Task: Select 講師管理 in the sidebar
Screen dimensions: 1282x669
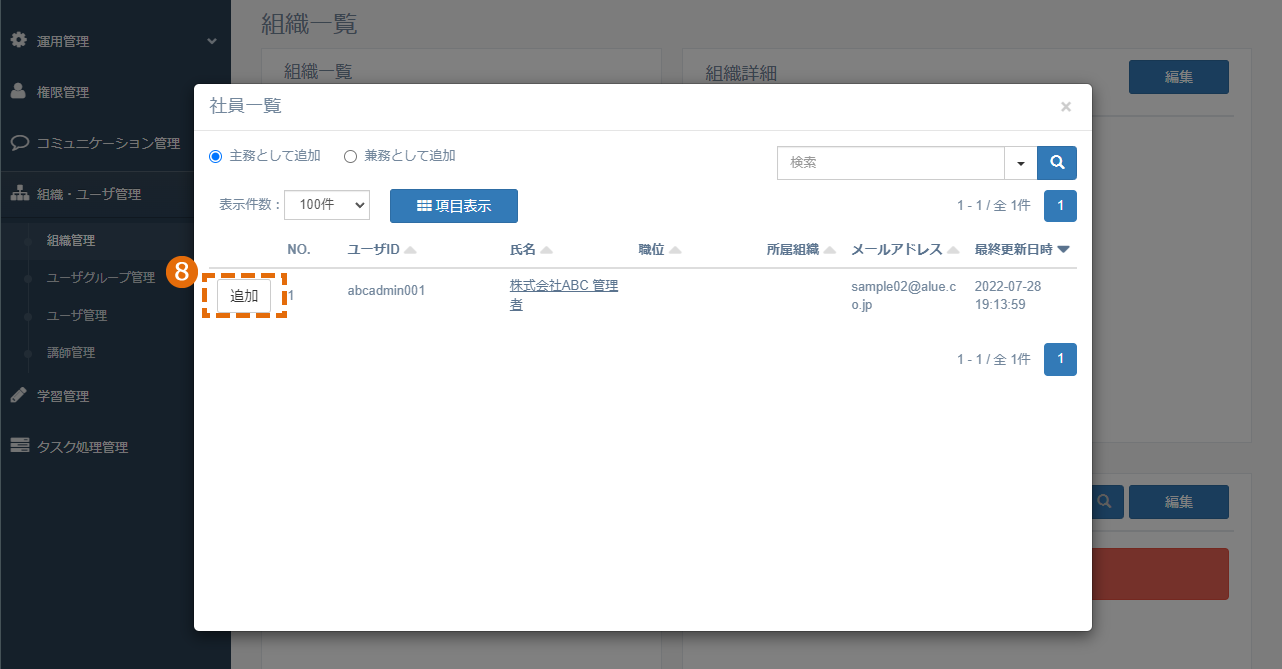Action: pos(71,353)
